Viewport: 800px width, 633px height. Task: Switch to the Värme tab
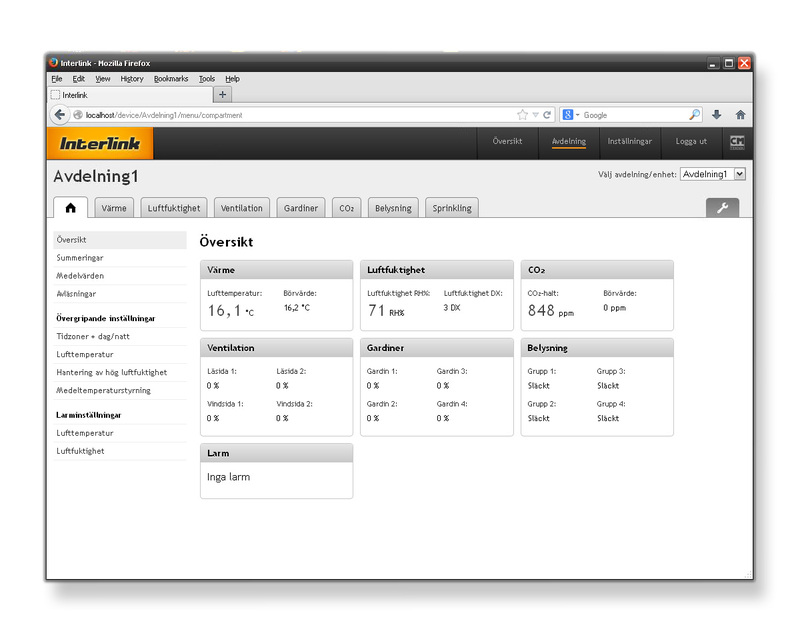pyautogui.click(x=114, y=208)
